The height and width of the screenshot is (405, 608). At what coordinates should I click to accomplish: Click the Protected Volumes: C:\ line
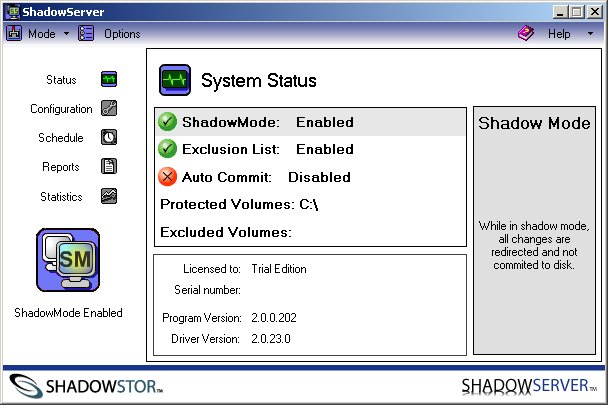[239, 204]
